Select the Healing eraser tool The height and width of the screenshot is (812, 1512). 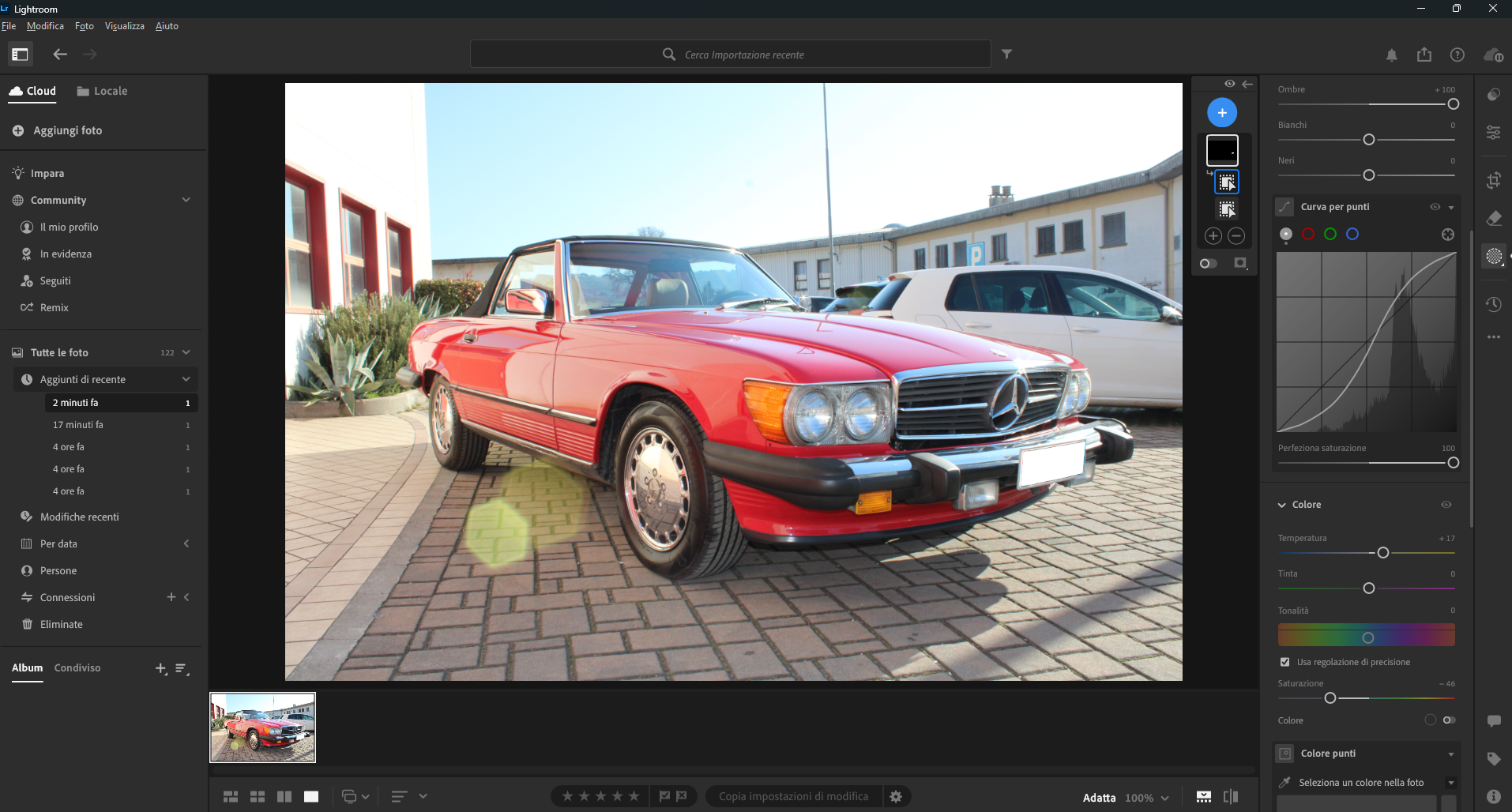tap(1493, 219)
